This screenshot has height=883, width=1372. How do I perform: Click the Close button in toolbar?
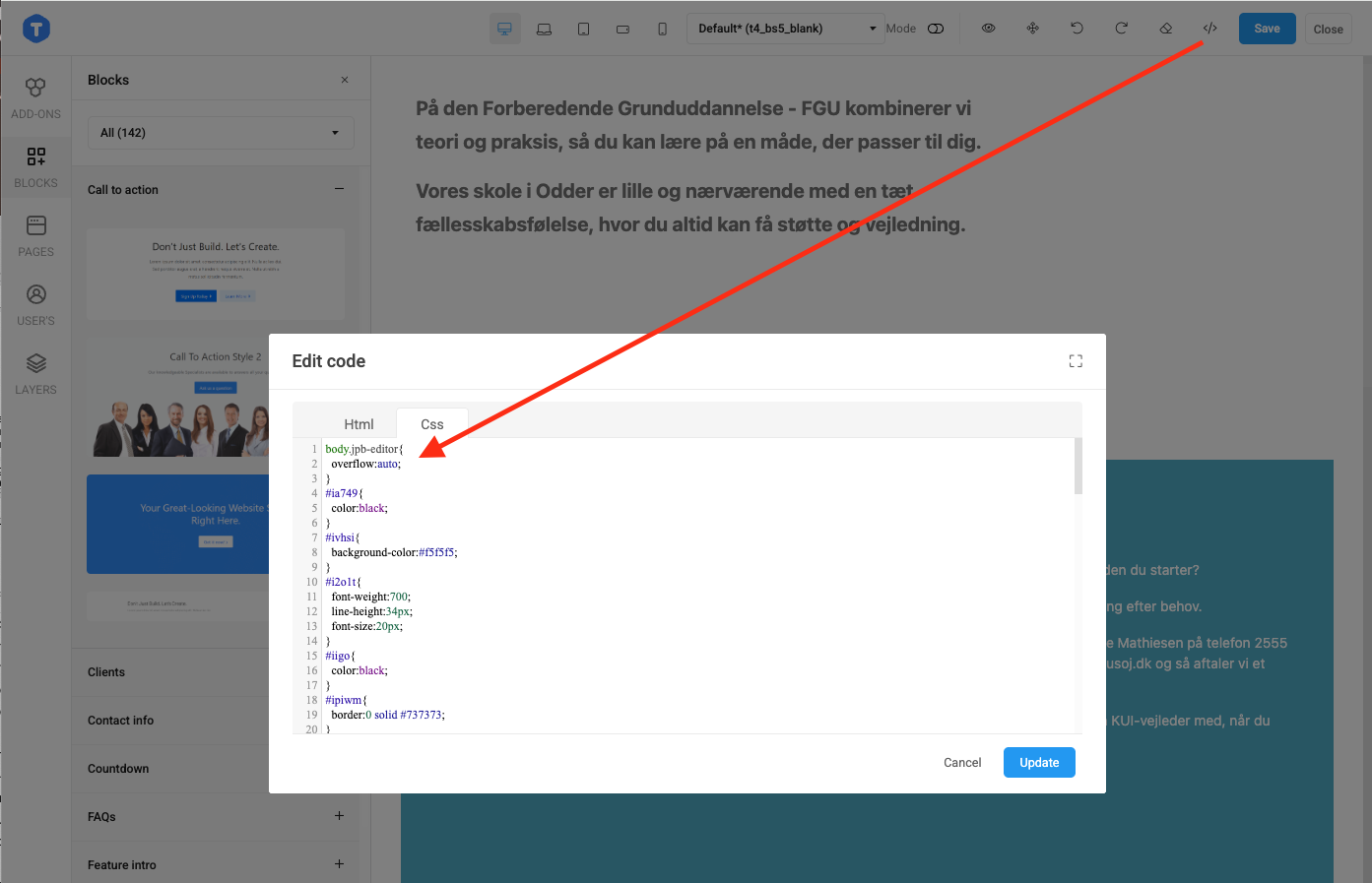(1328, 29)
